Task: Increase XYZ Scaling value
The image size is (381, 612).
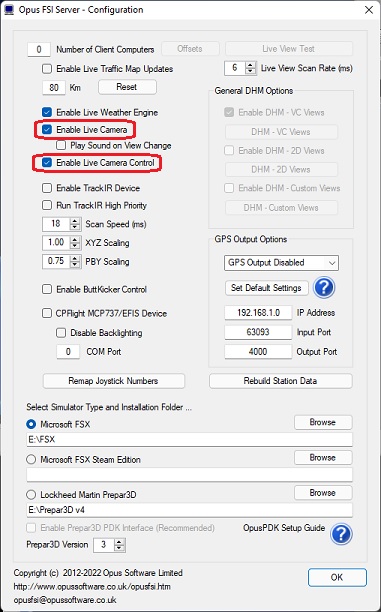Action: (x=75, y=239)
